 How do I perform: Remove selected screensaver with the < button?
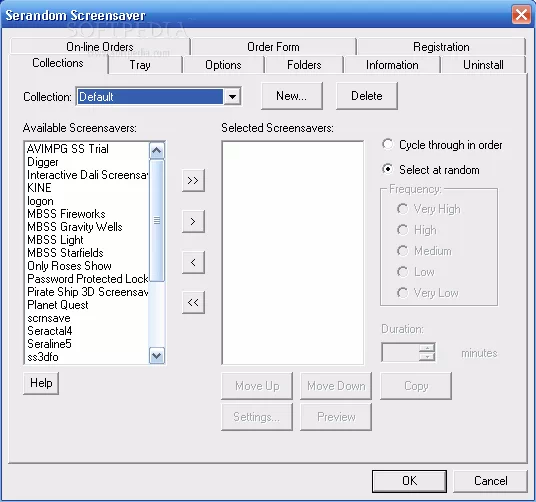tap(193, 262)
